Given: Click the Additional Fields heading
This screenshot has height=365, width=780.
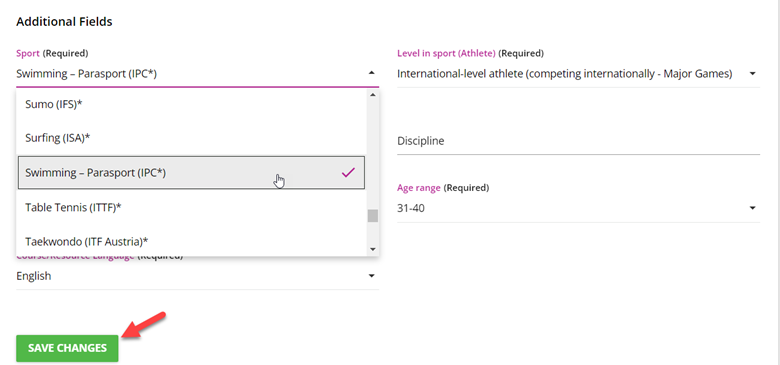Looking at the screenshot, I should coord(64,22).
